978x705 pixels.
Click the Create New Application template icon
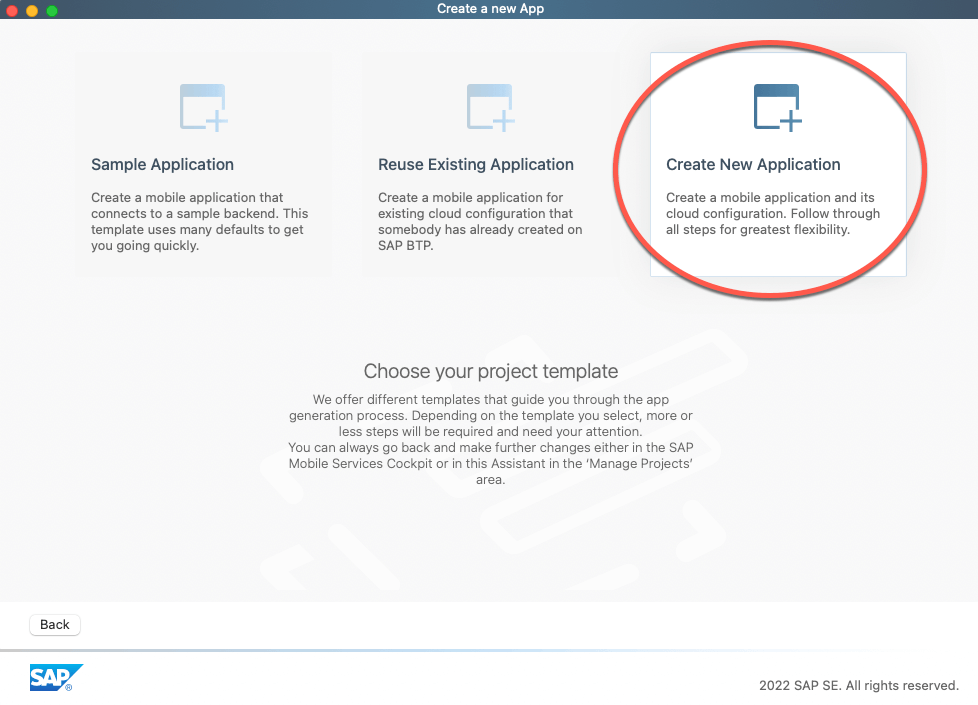[x=778, y=108]
